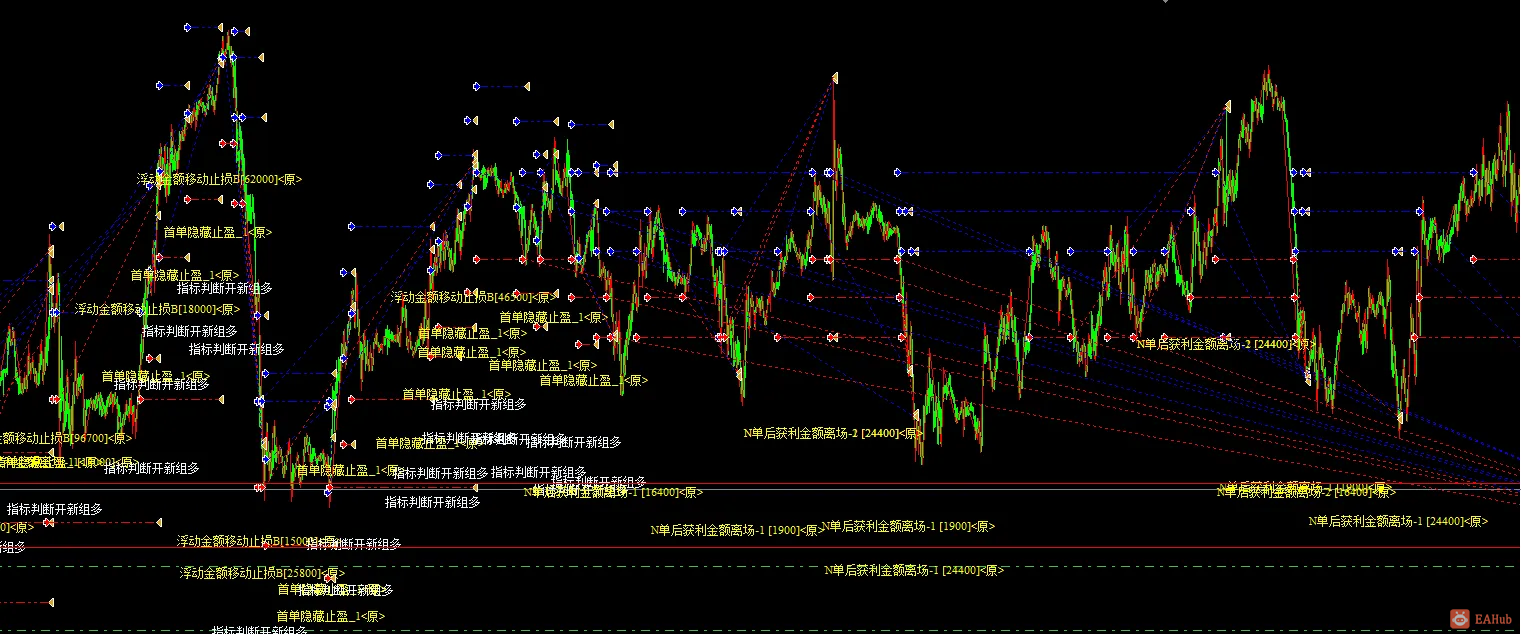Select the N单后获利金额离场-1 [16400] label
Screen dimensions: 1521x634
614,492
